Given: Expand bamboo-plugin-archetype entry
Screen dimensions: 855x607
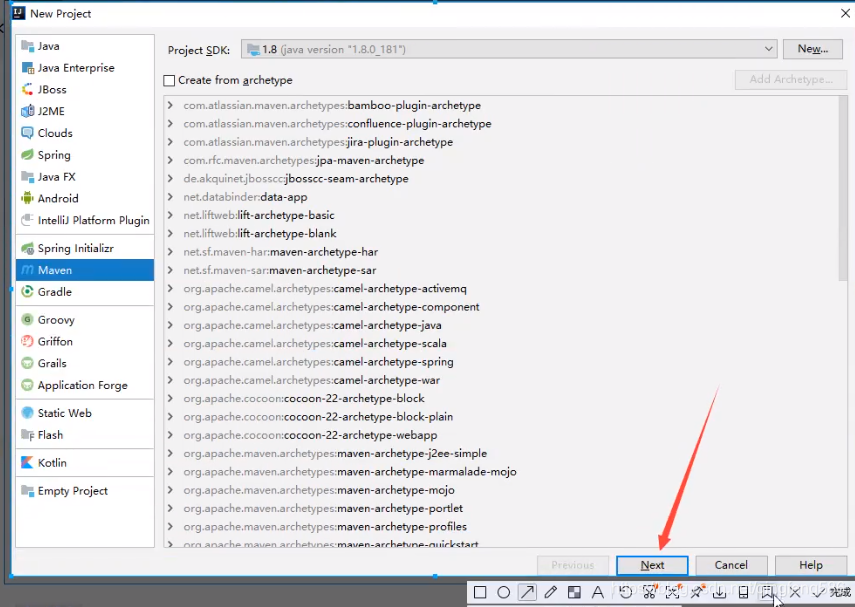Looking at the screenshot, I should [170, 105].
